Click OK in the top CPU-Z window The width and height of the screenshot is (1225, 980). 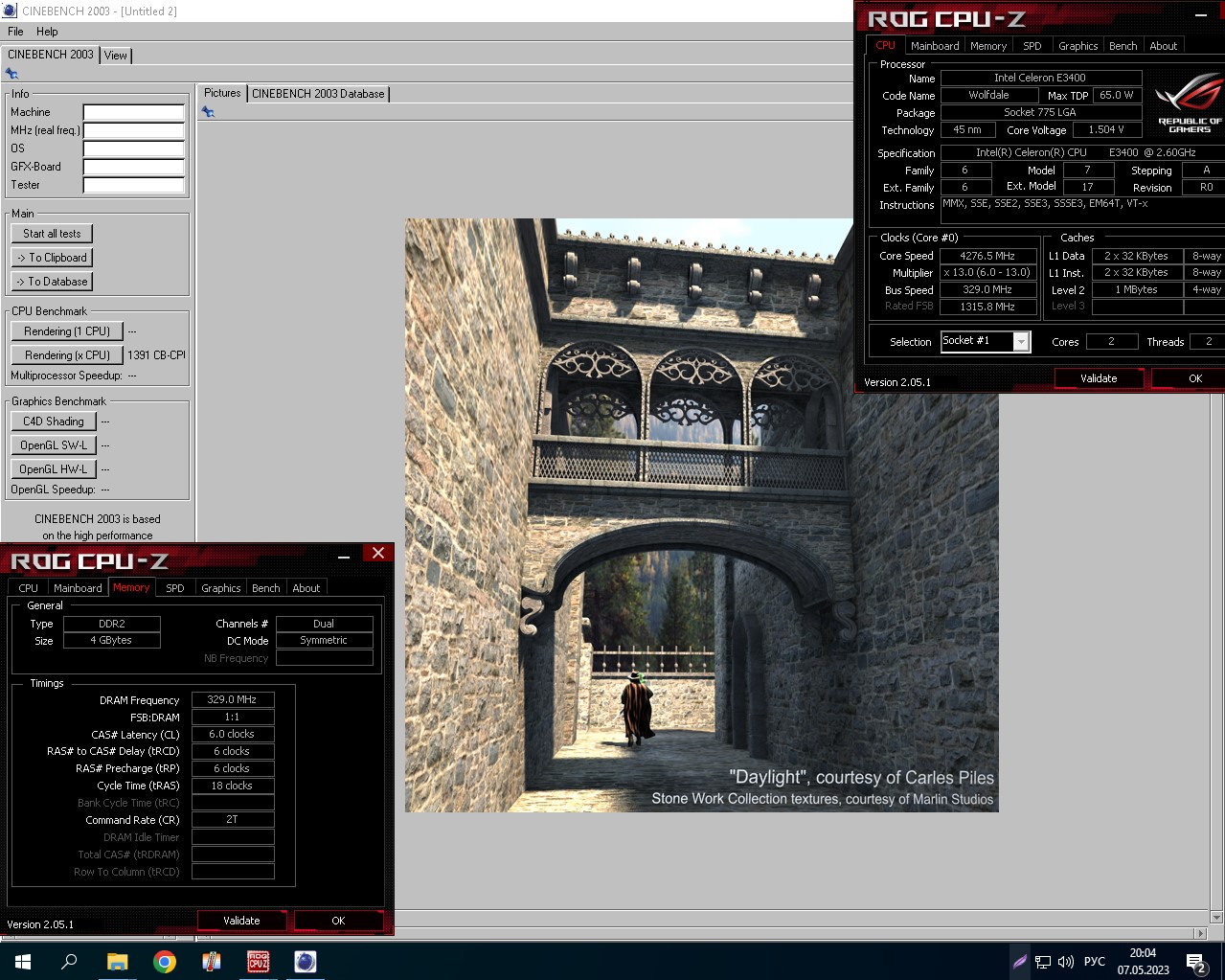click(1189, 378)
